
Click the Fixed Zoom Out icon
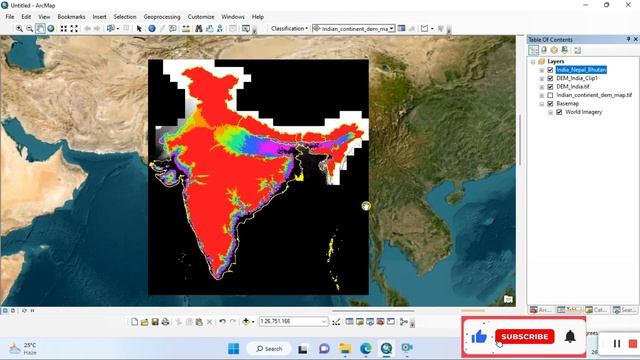tap(74, 29)
